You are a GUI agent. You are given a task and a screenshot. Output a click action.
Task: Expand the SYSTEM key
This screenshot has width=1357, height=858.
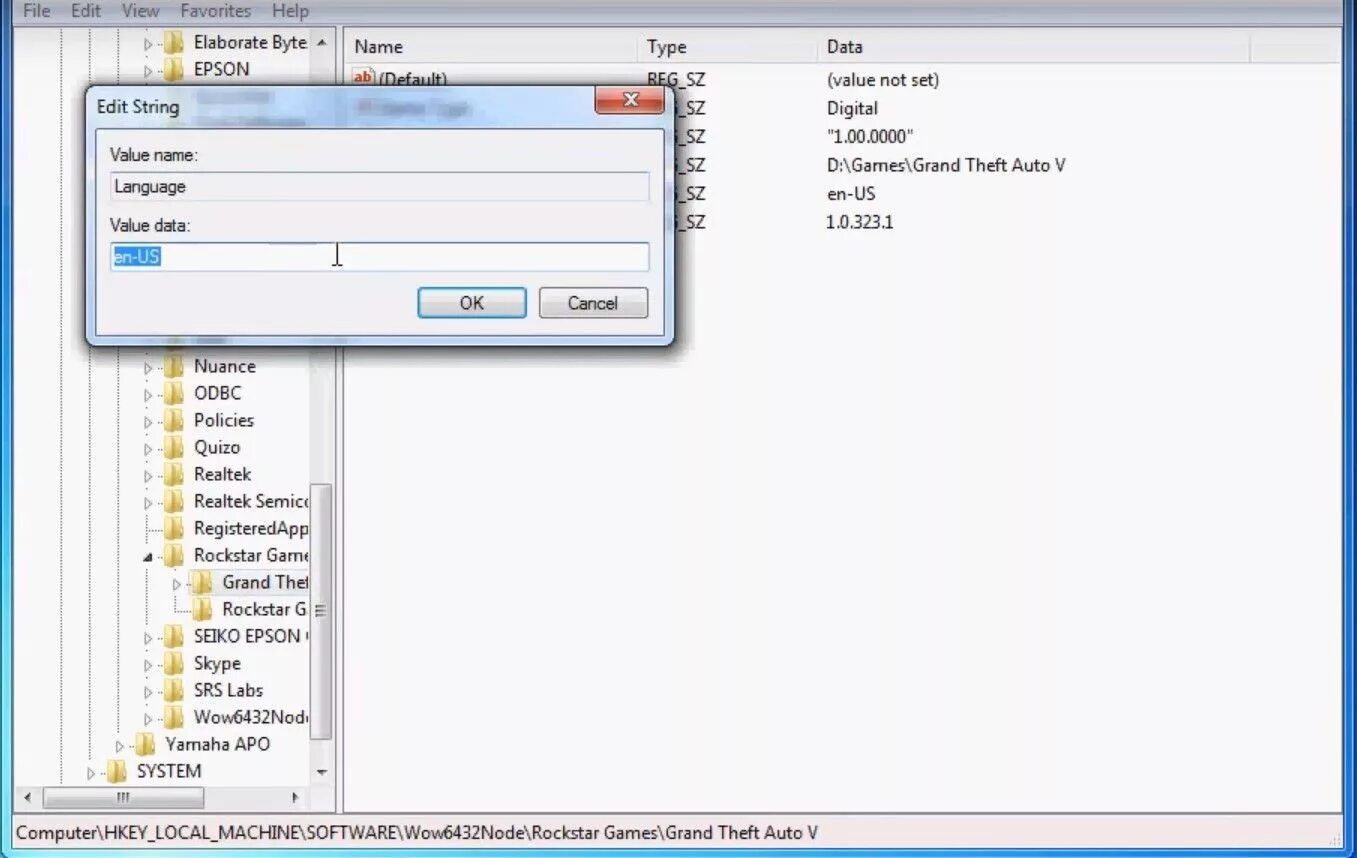click(90, 772)
